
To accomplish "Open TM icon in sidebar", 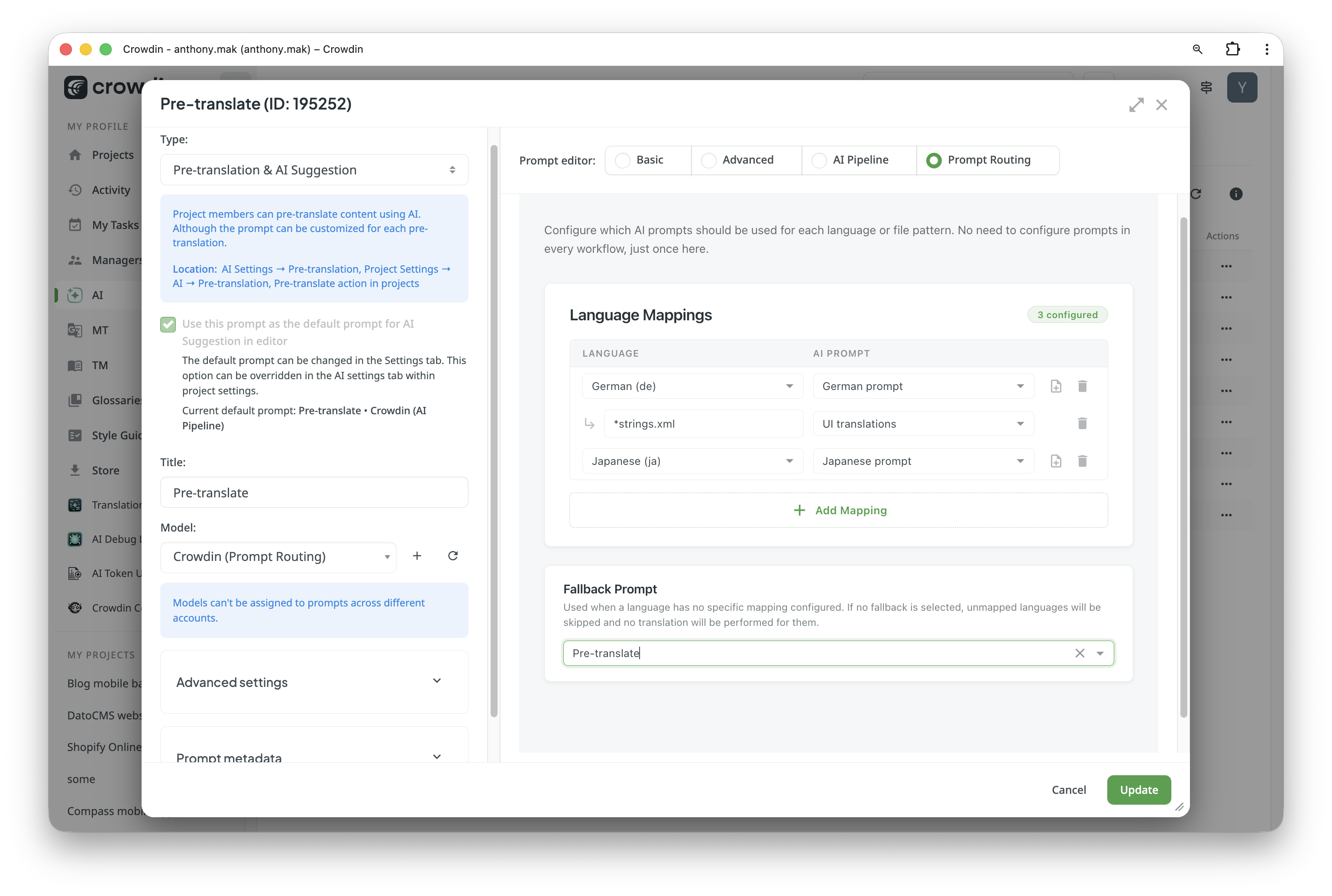I will tap(75, 365).
